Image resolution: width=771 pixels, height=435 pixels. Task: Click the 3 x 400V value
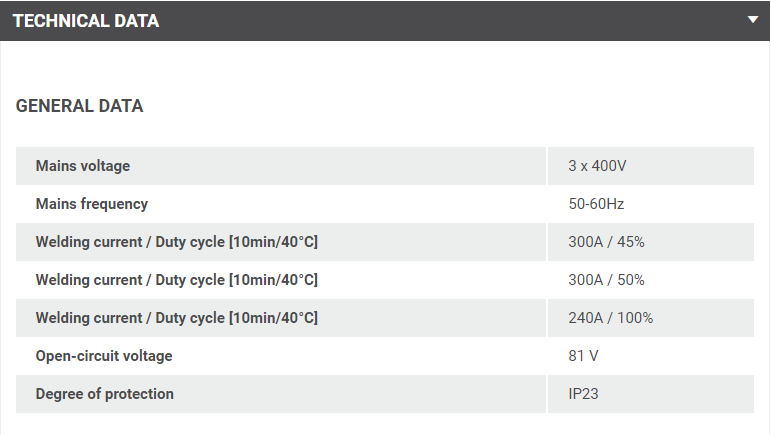[597, 166]
